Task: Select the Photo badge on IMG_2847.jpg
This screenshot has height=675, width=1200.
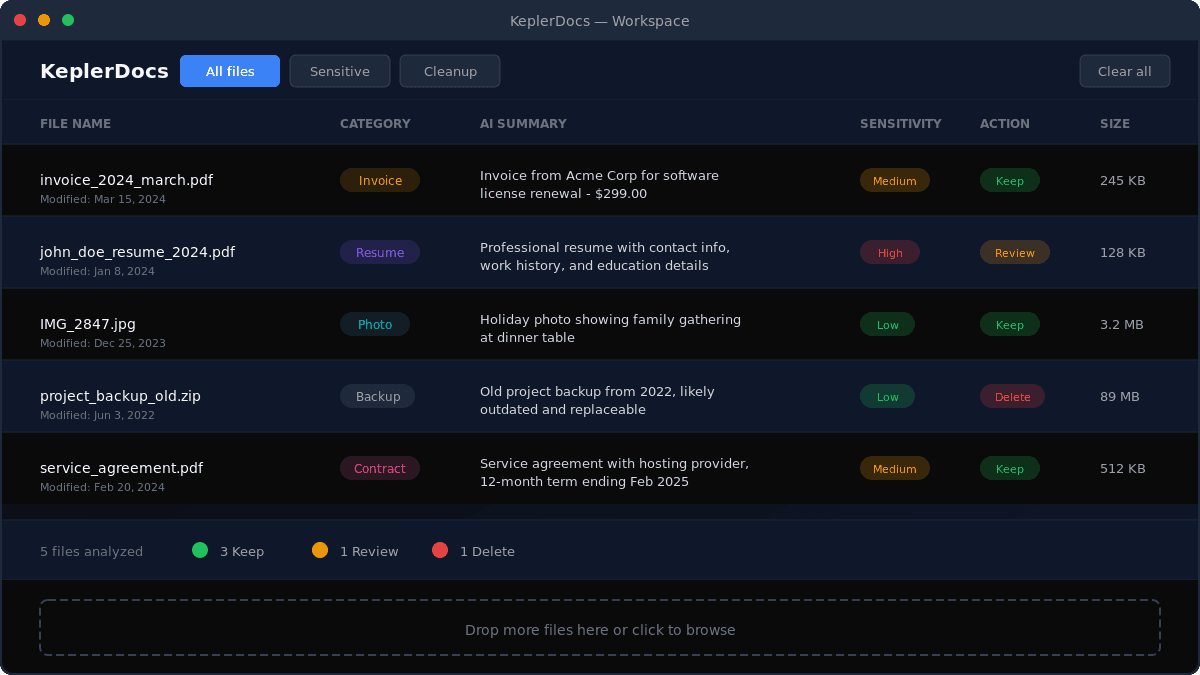Action: [x=375, y=324]
